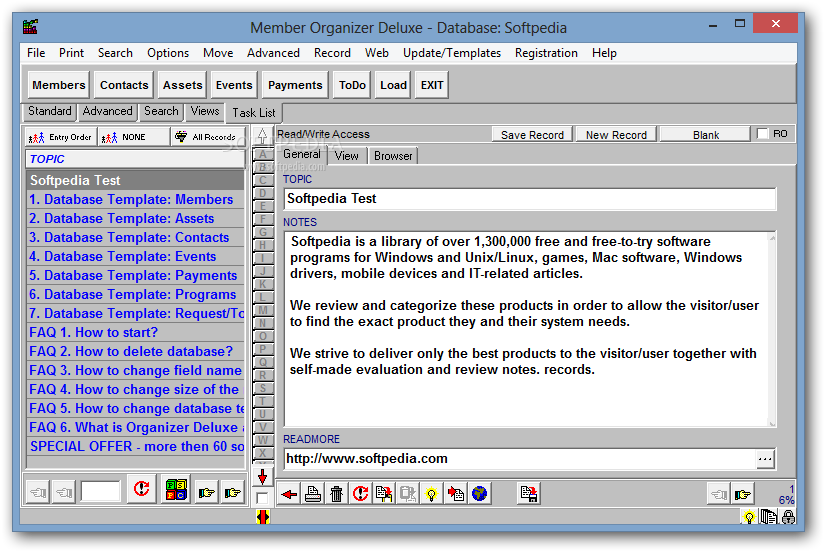Click the save-to-disk document icon
The height and width of the screenshot is (552, 825).
(x=528, y=494)
